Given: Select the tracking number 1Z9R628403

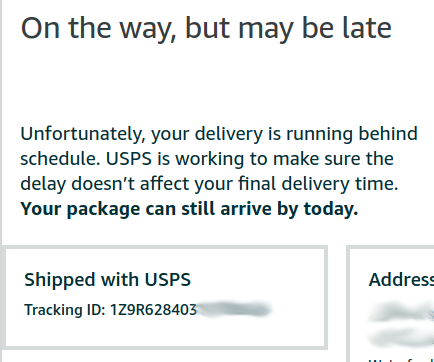Looking at the screenshot, I should (153, 310).
